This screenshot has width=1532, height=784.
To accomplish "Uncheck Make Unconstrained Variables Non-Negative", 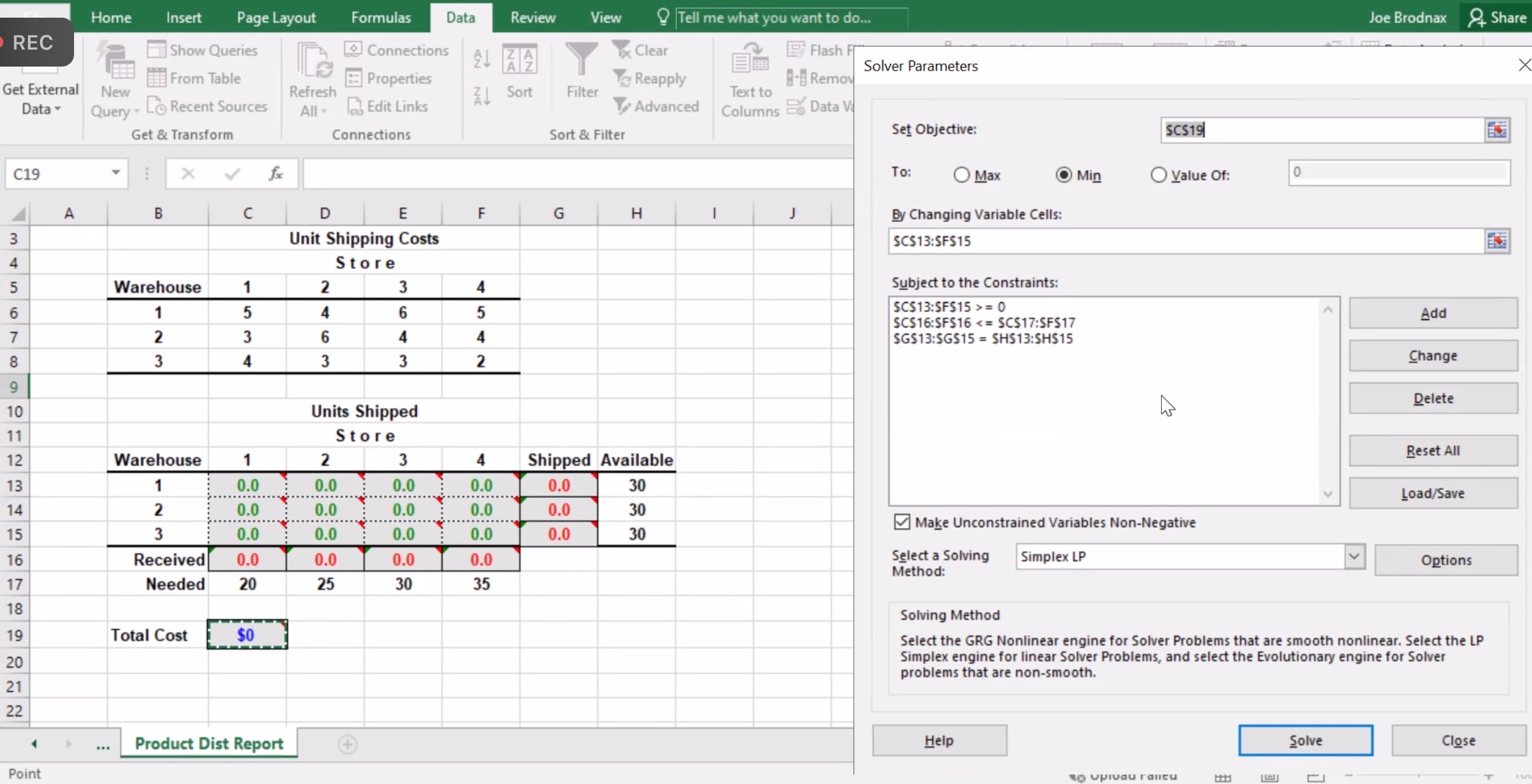I will (901, 522).
